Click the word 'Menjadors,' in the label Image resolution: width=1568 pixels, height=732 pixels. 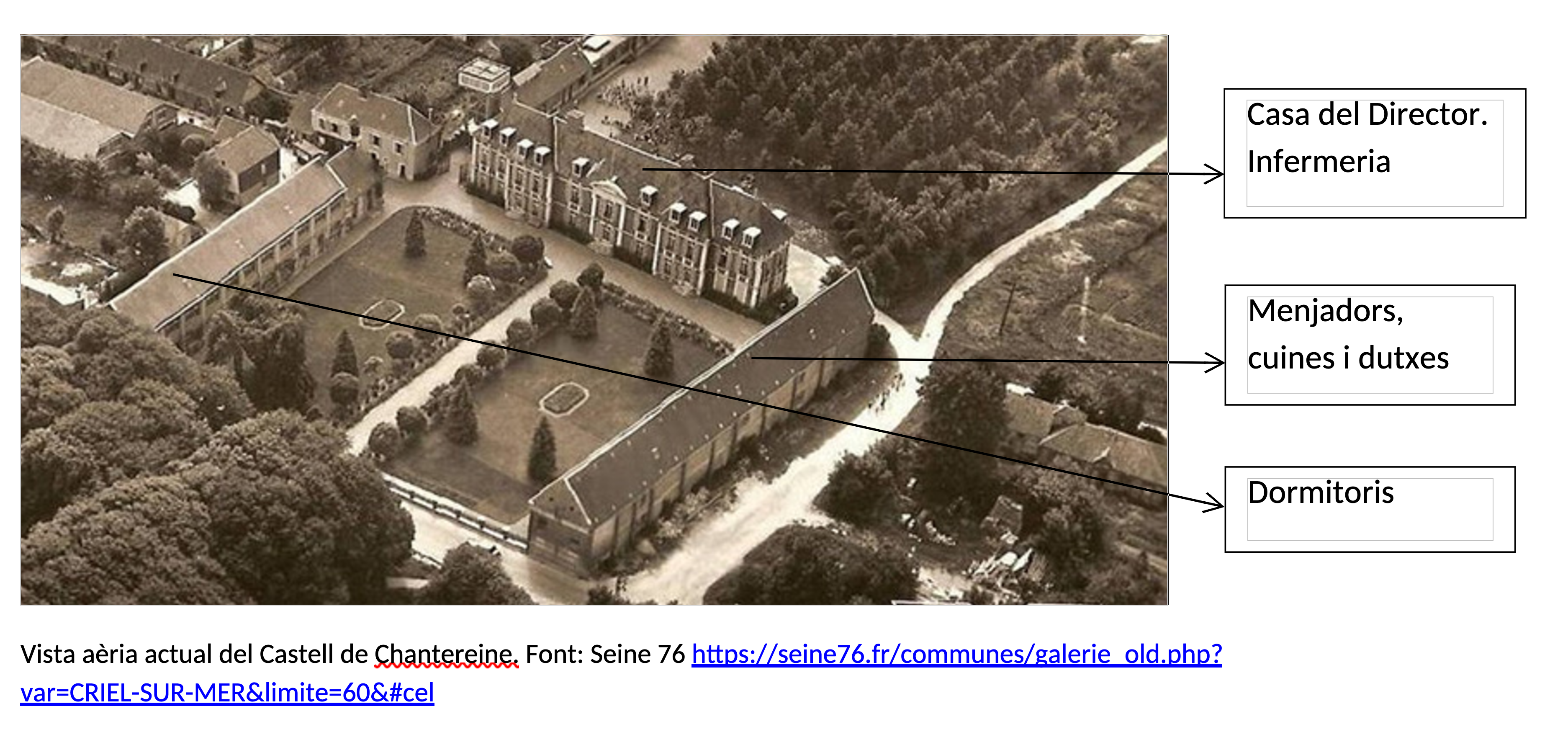coord(1325,312)
